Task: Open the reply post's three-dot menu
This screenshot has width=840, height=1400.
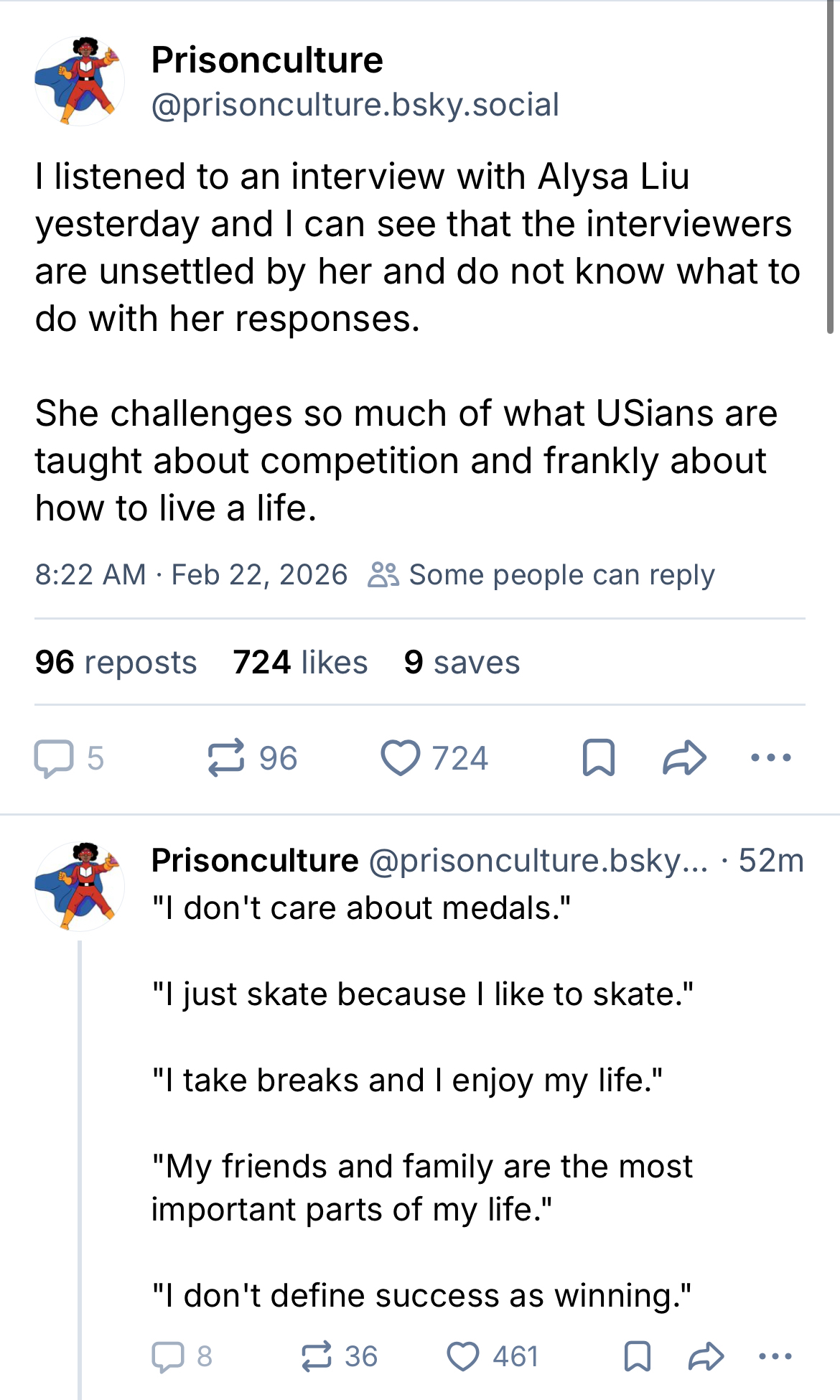Action: (x=775, y=1356)
